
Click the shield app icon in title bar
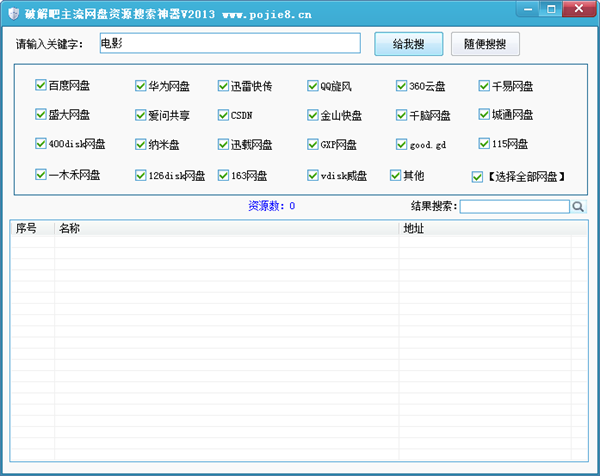[x=11, y=11]
